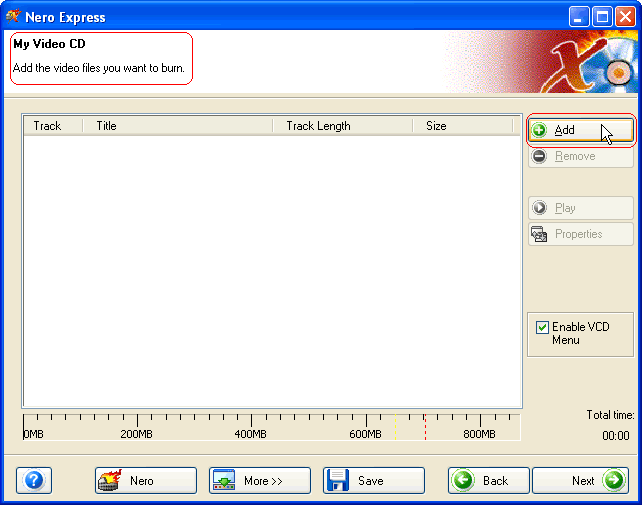Click the Play icon on the right panel
Viewport: 642px width, 505px height.
point(540,208)
